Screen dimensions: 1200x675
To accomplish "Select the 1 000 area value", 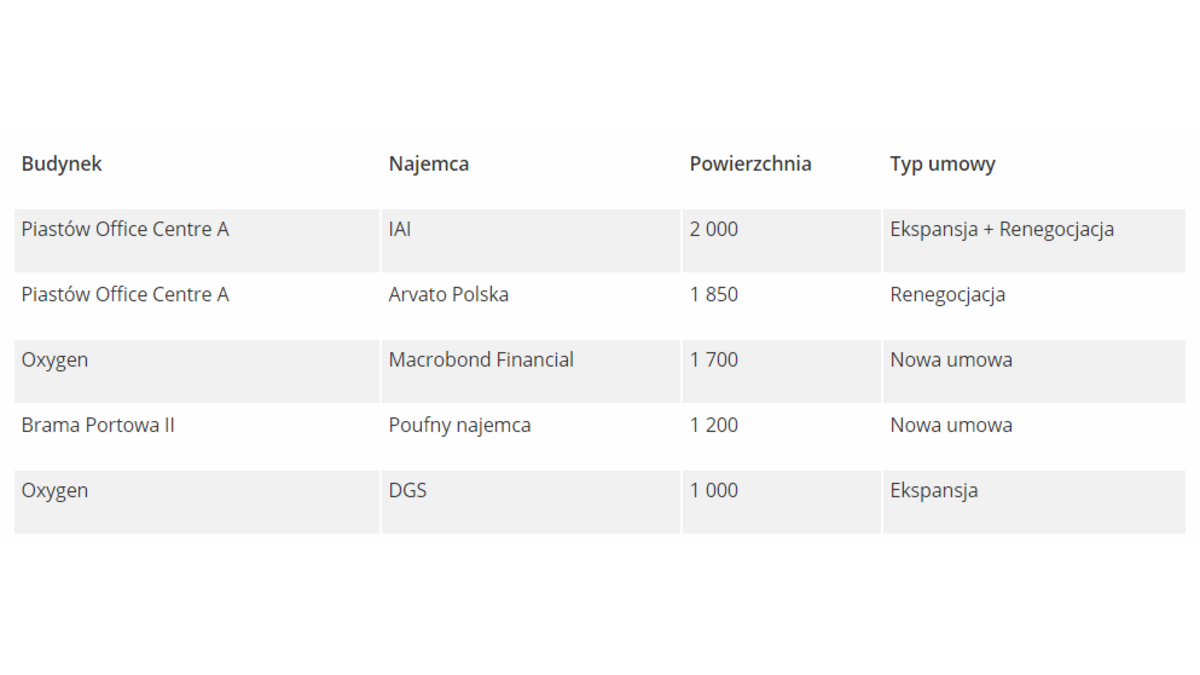I will [x=714, y=491].
